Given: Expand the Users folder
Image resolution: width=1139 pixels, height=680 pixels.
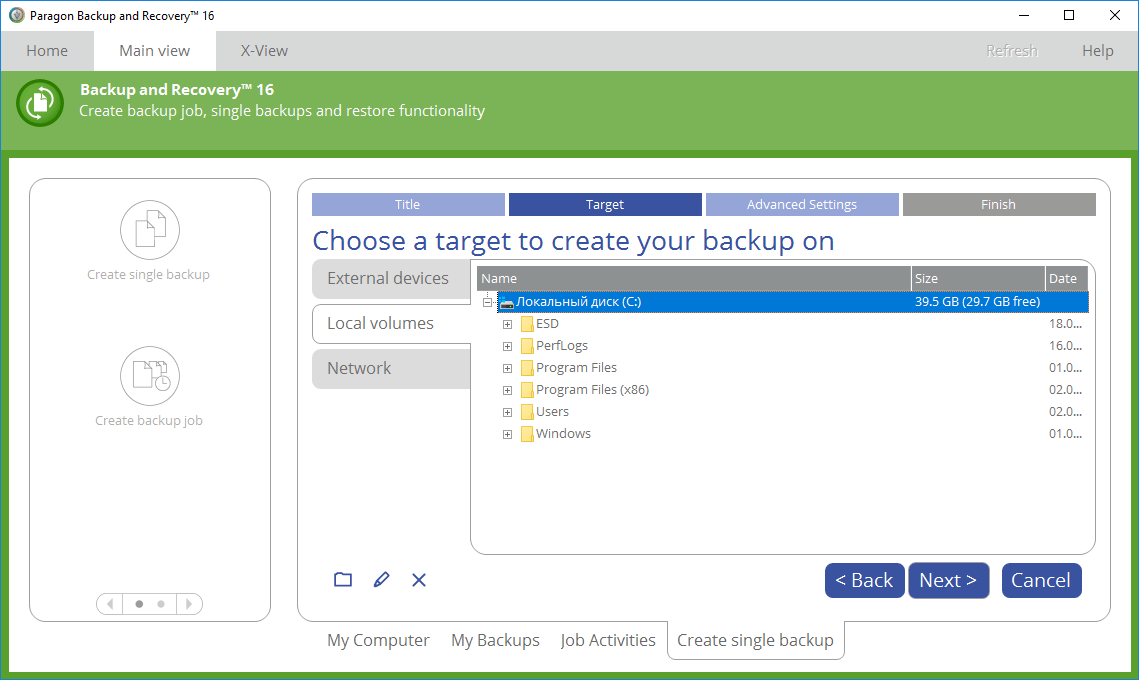Looking at the screenshot, I should point(508,412).
